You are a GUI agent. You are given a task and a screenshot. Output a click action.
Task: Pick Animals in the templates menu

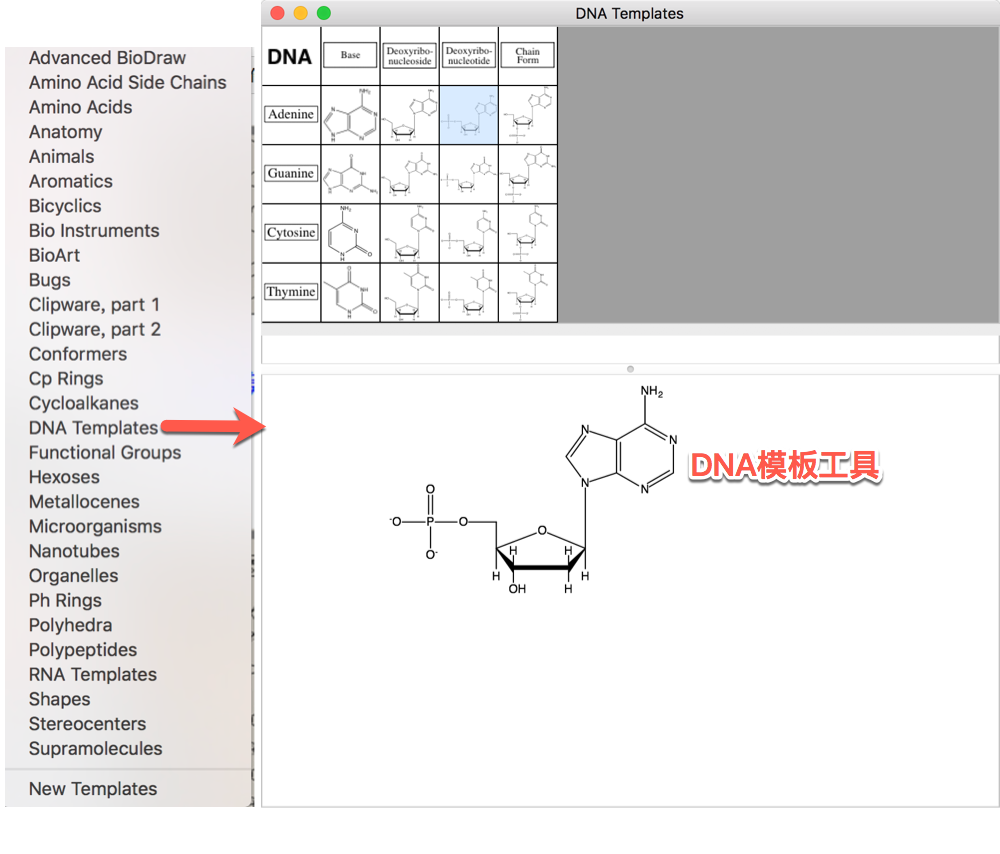[x=61, y=157]
